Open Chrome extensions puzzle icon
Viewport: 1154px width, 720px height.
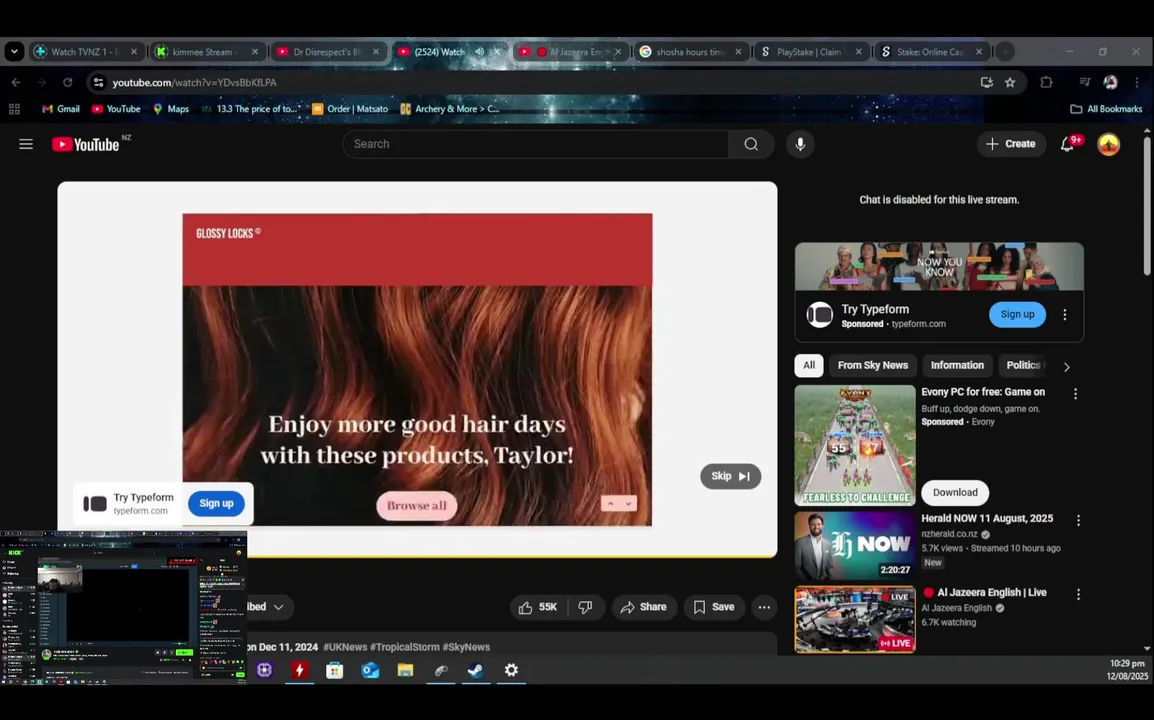click(x=1046, y=82)
